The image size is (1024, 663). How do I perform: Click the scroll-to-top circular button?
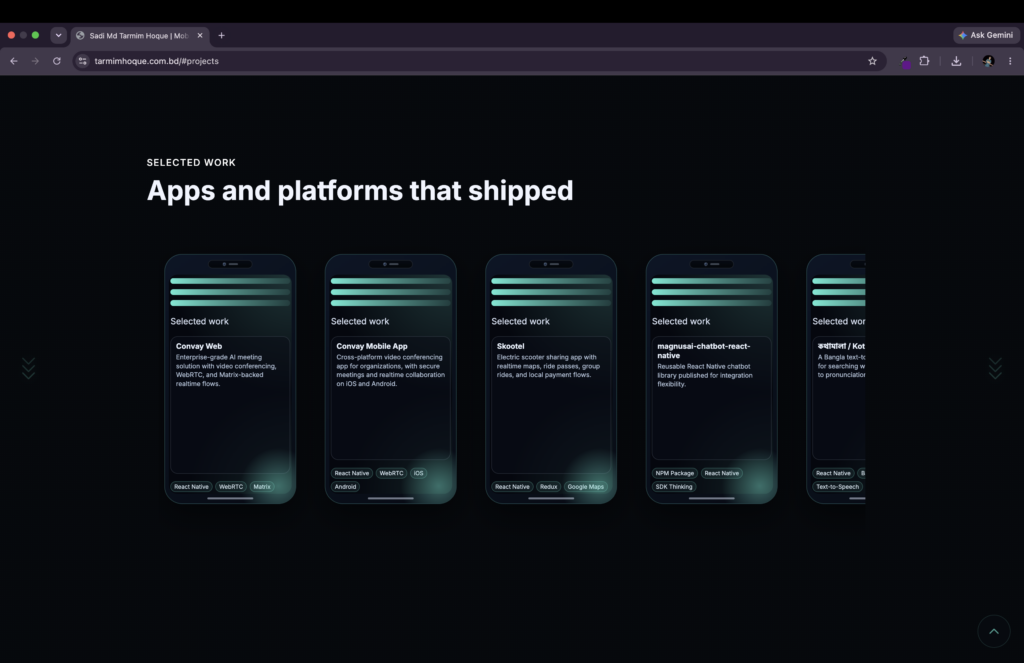(x=993, y=631)
